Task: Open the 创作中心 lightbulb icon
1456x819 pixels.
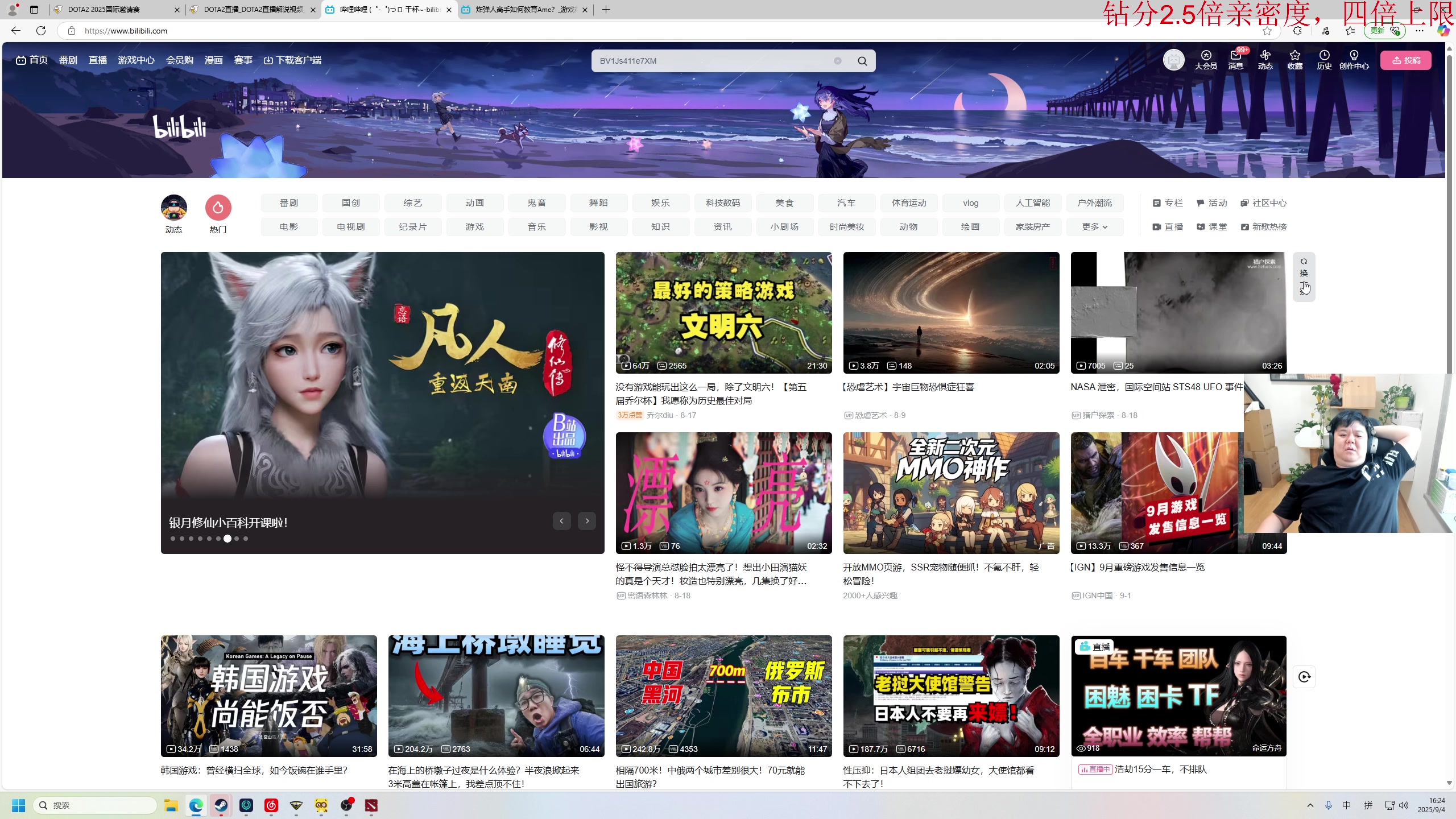Action: pos(1354,60)
